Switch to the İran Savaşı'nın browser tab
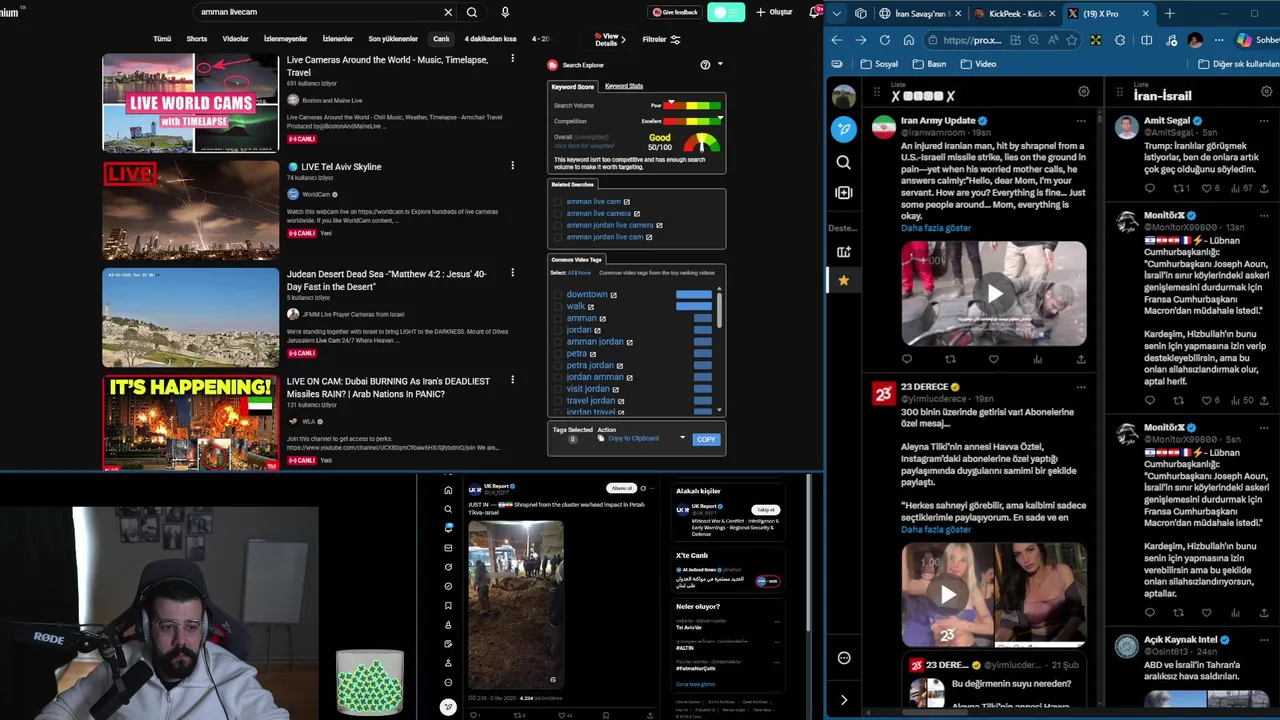 click(x=919, y=13)
